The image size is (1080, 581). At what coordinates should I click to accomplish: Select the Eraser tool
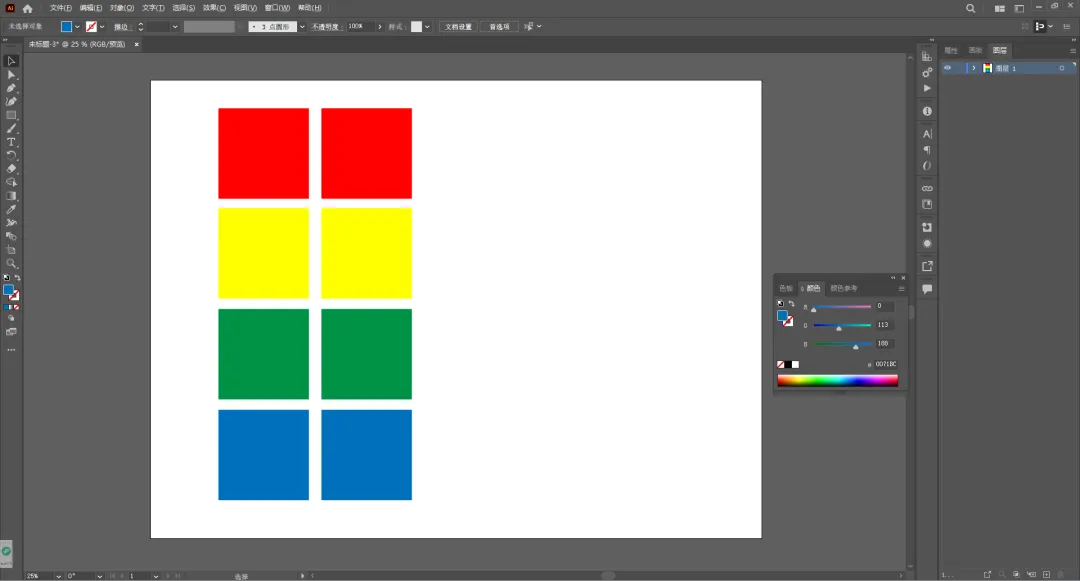11,169
